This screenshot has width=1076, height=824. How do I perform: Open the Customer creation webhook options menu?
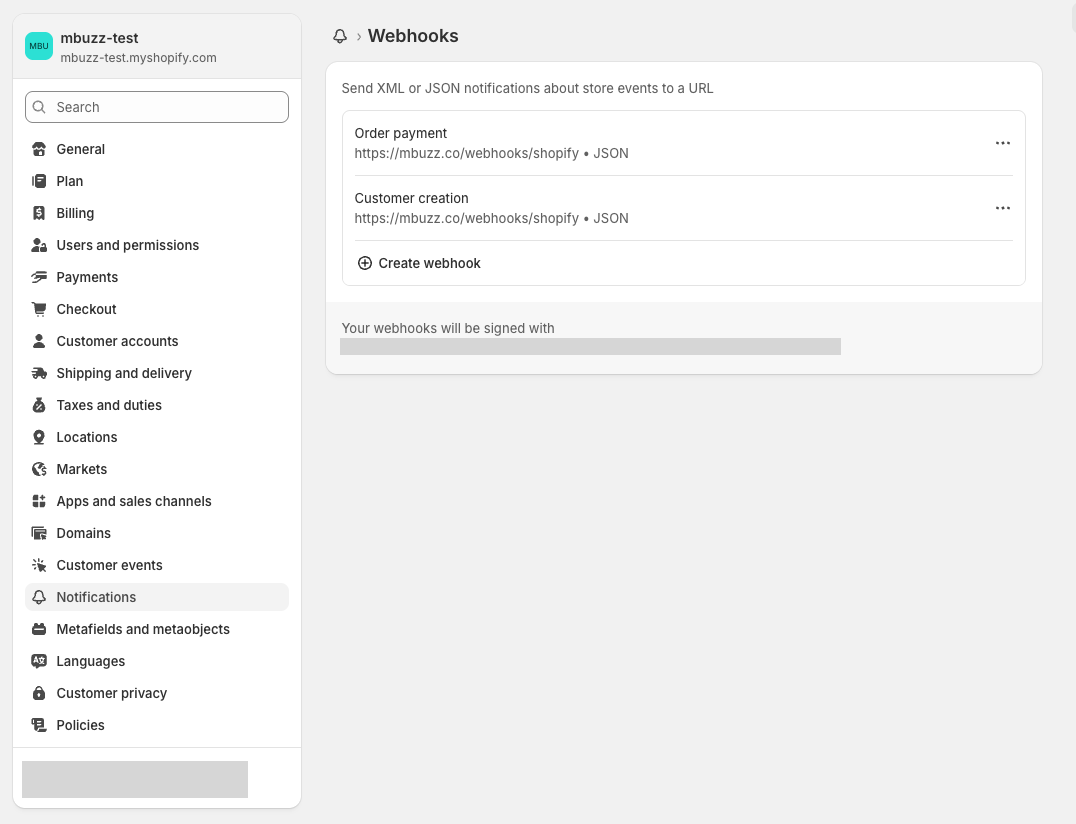[1003, 208]
